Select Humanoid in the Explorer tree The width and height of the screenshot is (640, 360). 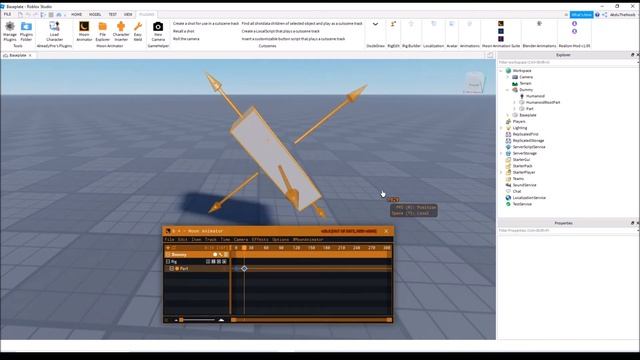pos(535,96)
